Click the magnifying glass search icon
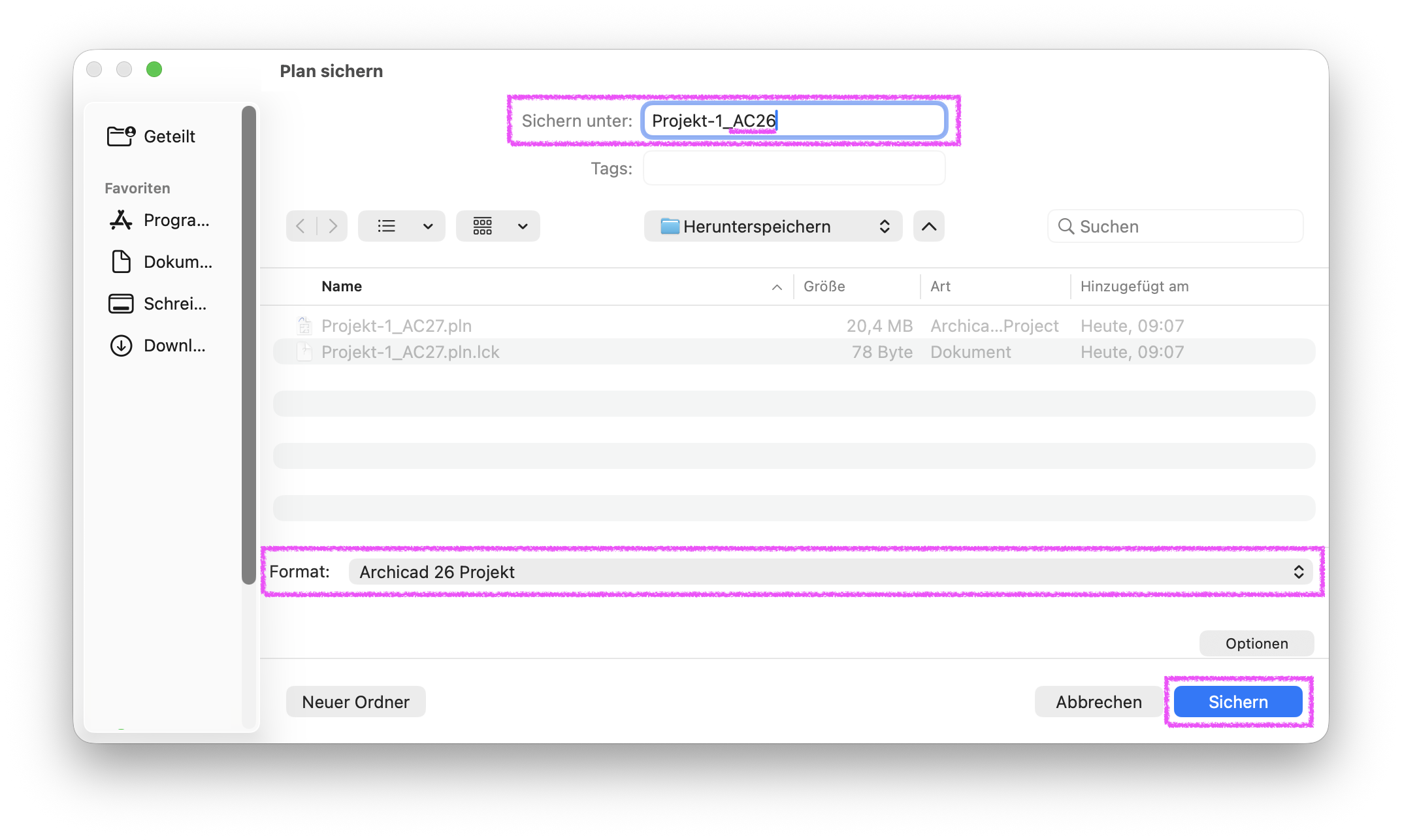 tap(1066, 226)
